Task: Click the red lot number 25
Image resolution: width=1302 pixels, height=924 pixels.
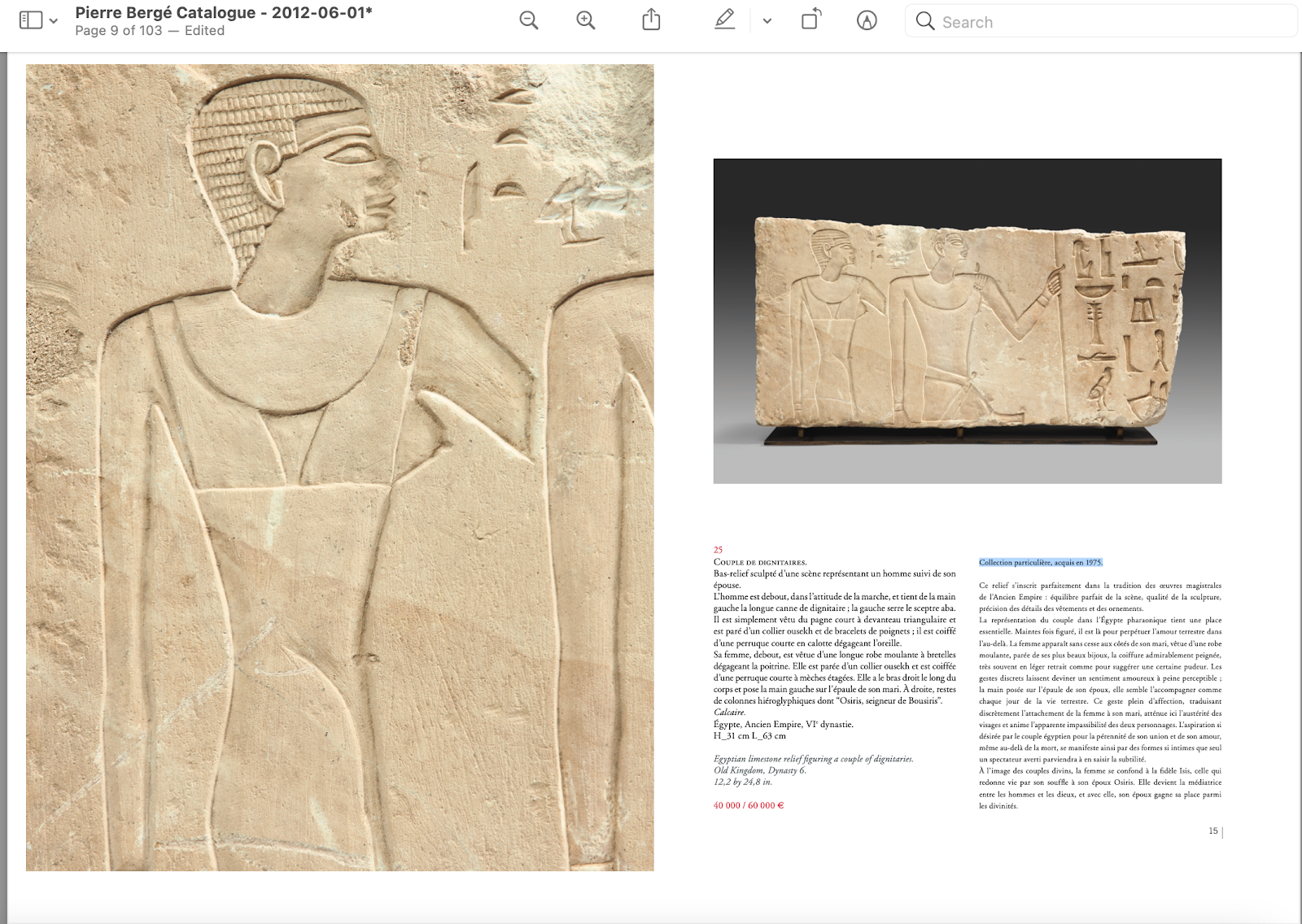Action: [x=718, y=550]
